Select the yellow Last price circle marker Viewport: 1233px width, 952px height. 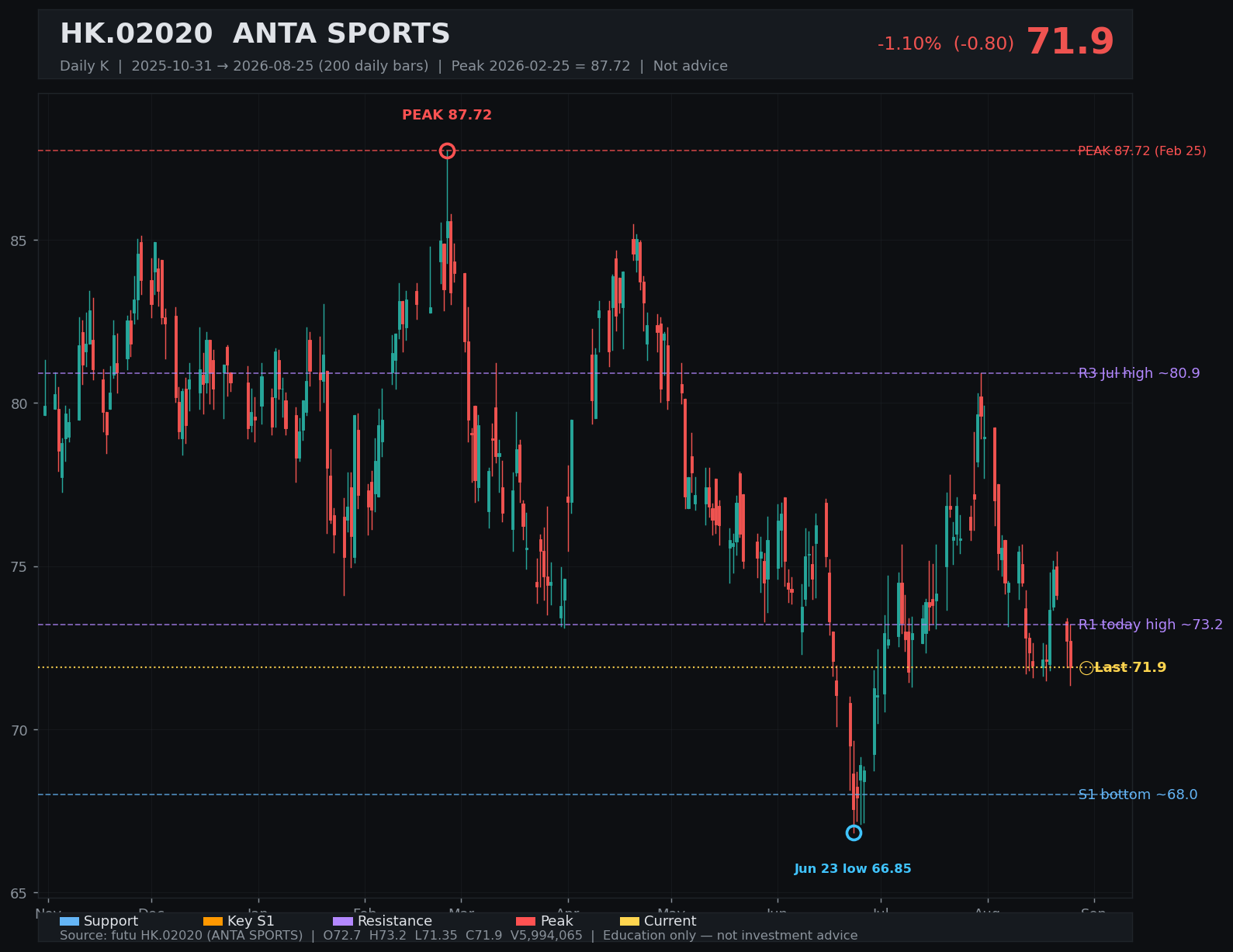click(1086, 668)
